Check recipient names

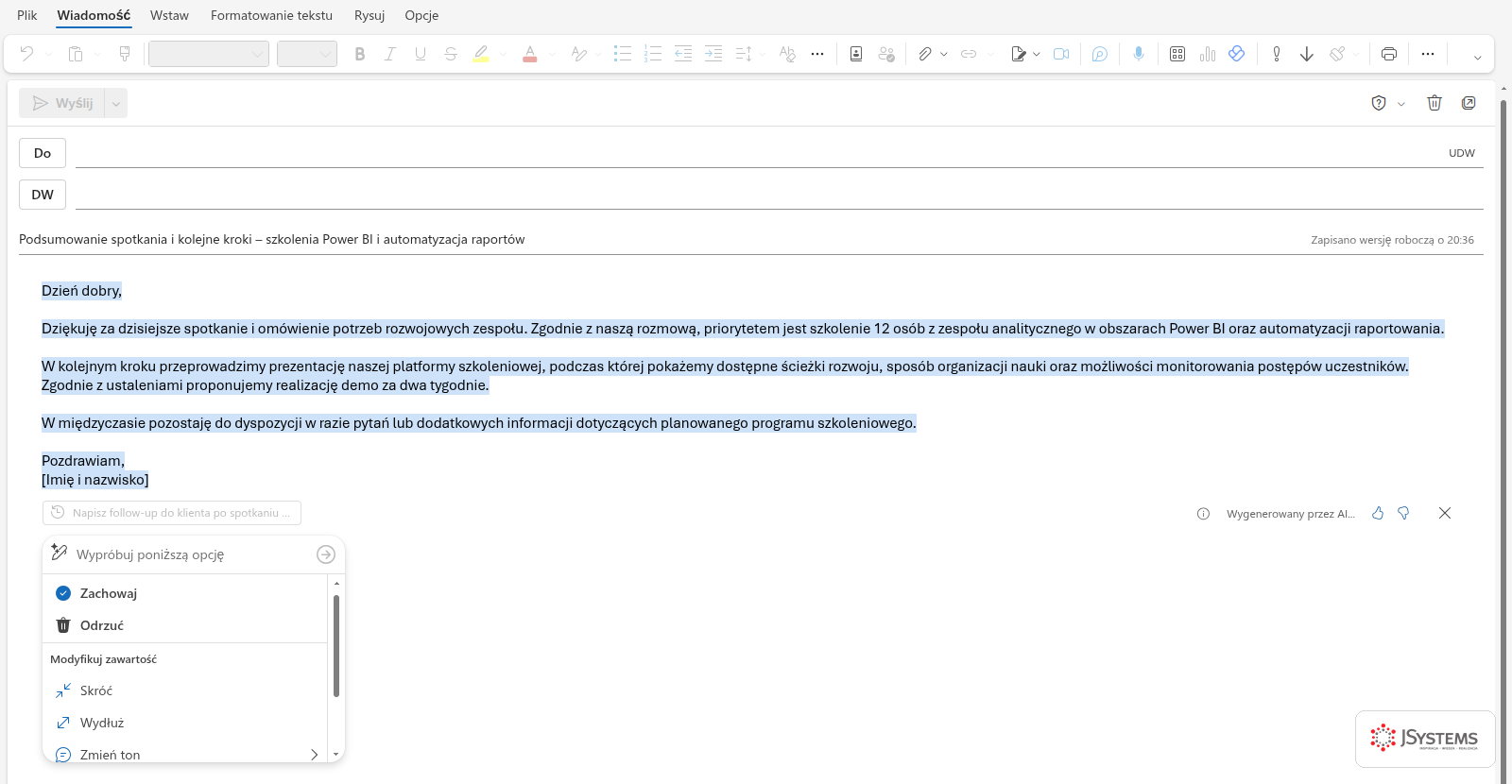tap(886, 54)
